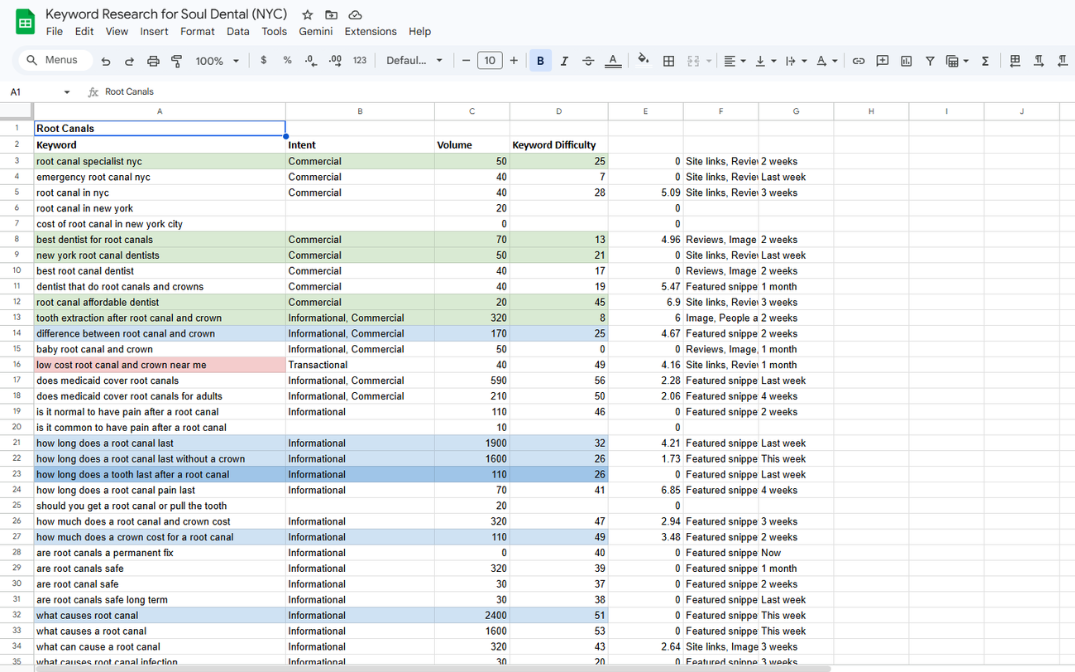Open the Data menu
1075x672 pixels.
(238, 31)
